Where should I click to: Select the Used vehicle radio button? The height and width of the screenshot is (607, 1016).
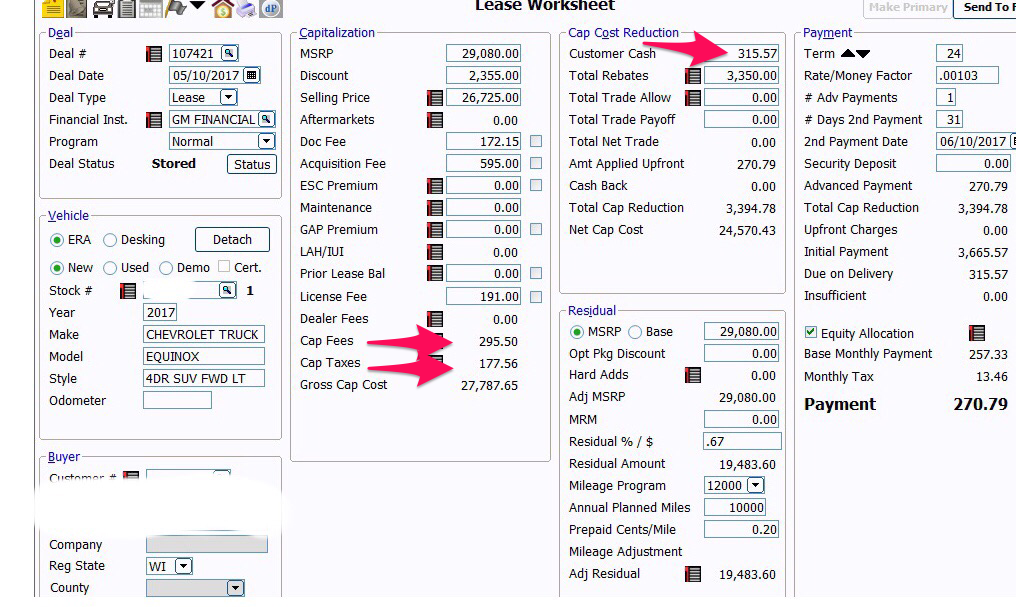[x=110, y=268]
